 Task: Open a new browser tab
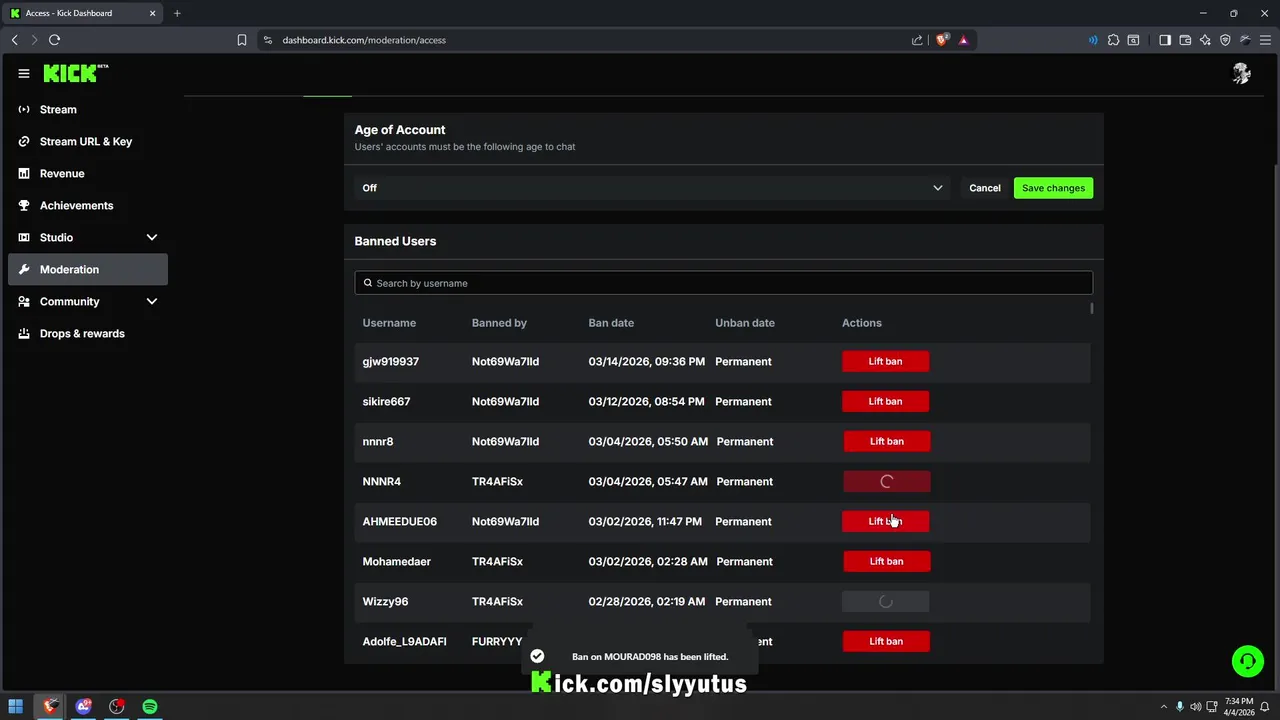click(x=177, y=13)
